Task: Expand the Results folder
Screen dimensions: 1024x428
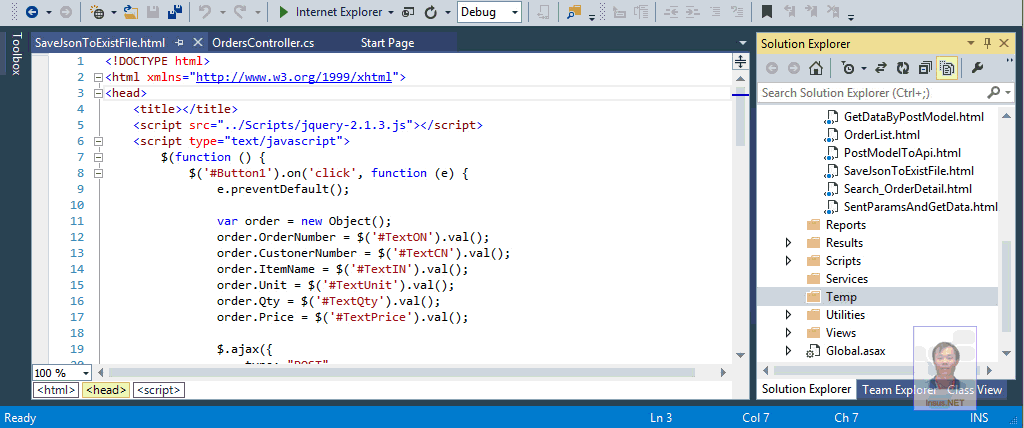Action: [788, 242]
